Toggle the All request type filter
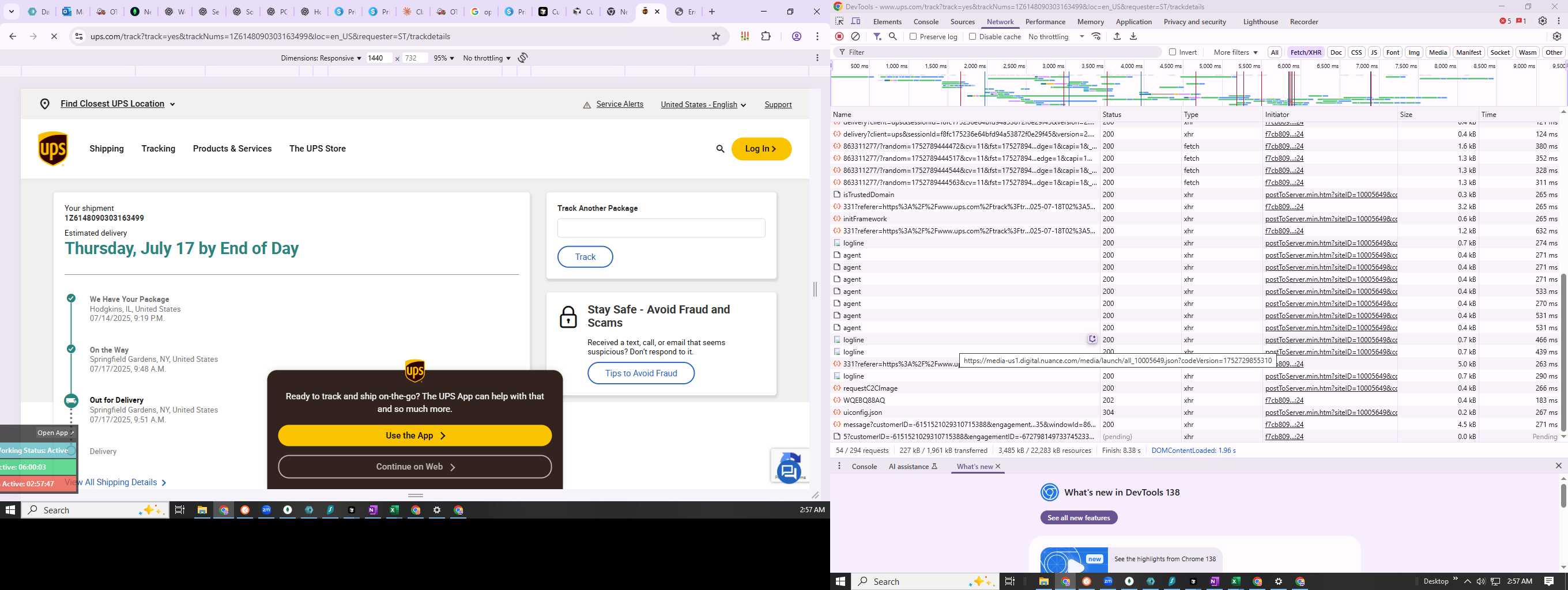 [1275, 52]
